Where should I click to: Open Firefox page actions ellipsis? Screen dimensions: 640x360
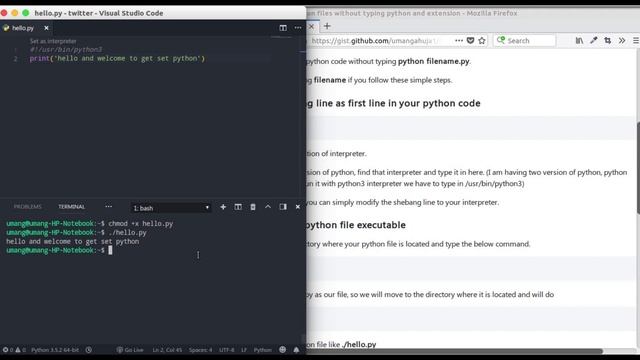pos(459,40)
